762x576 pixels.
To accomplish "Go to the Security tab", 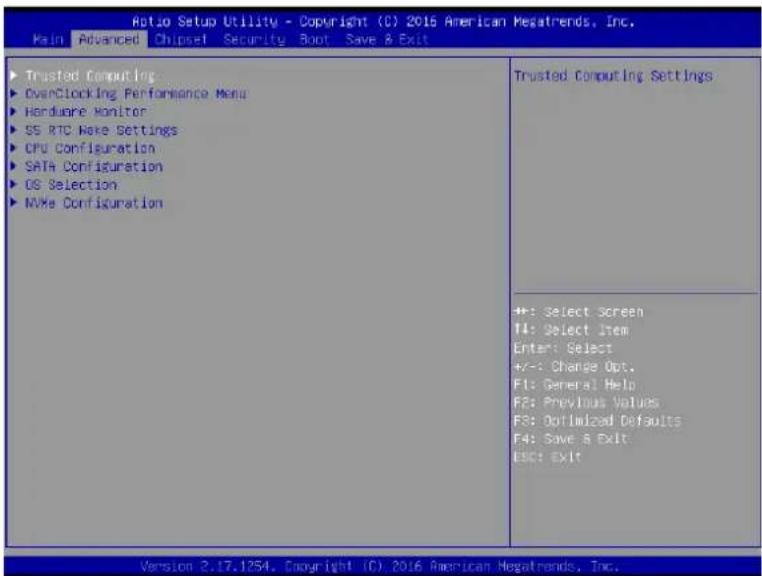I will [254, 39].
